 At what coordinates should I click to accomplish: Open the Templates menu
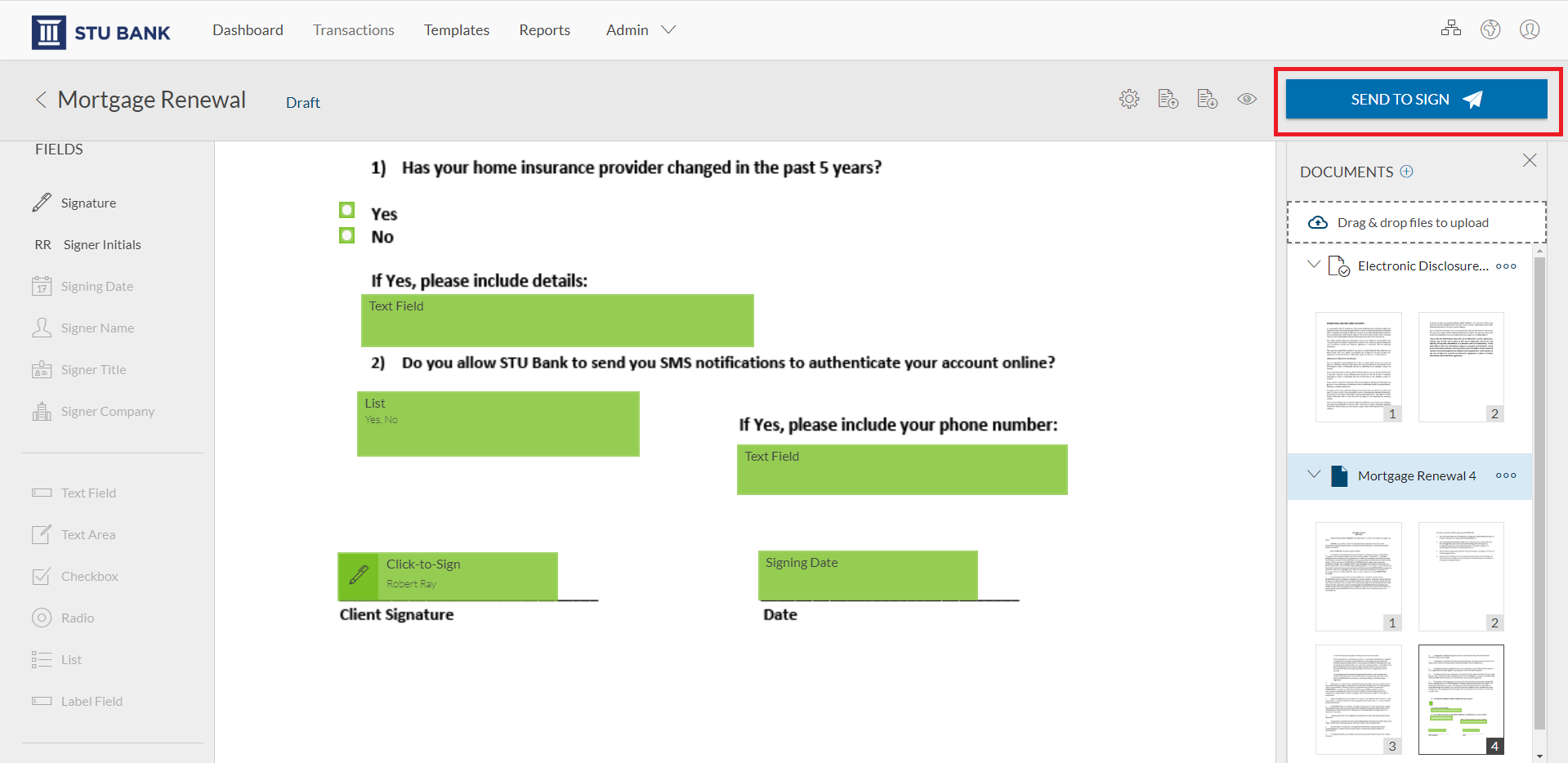(x=457, y=30)
